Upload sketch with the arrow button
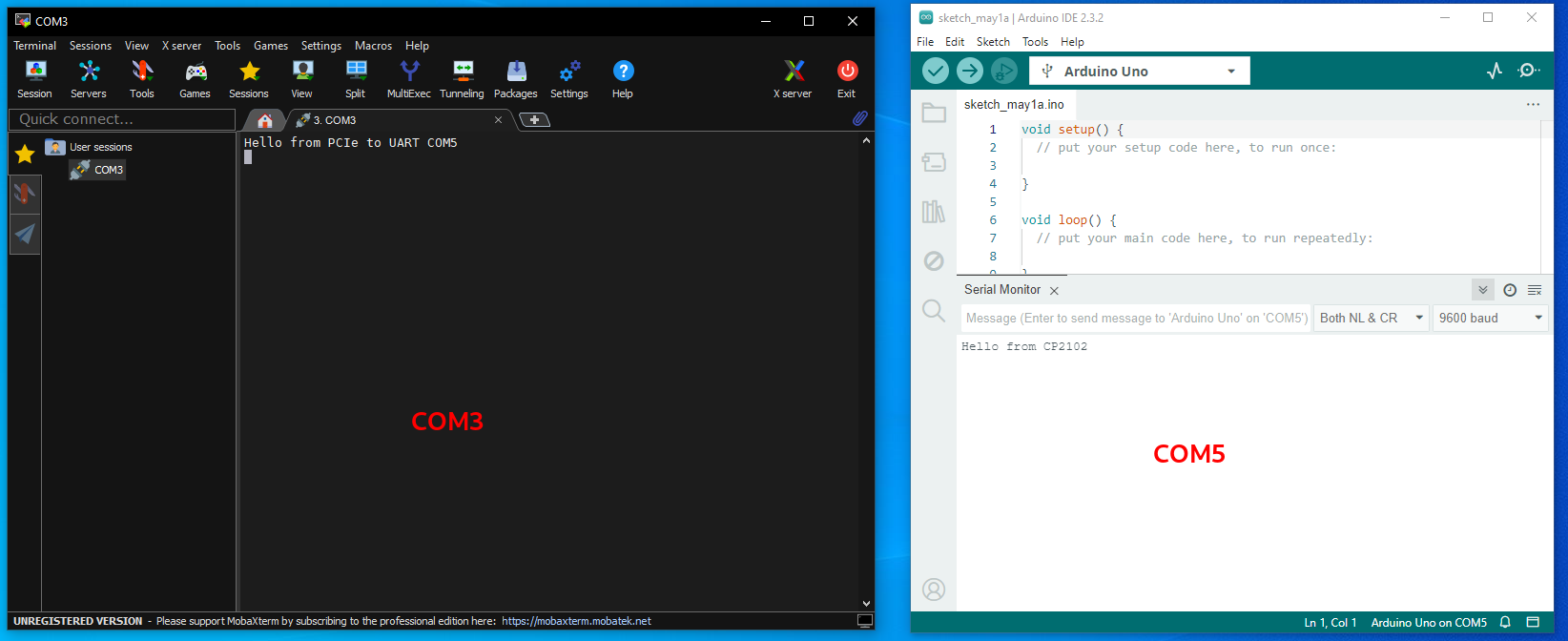The image size is (1568, 641). pyautogui.click(x=970, y=72)
